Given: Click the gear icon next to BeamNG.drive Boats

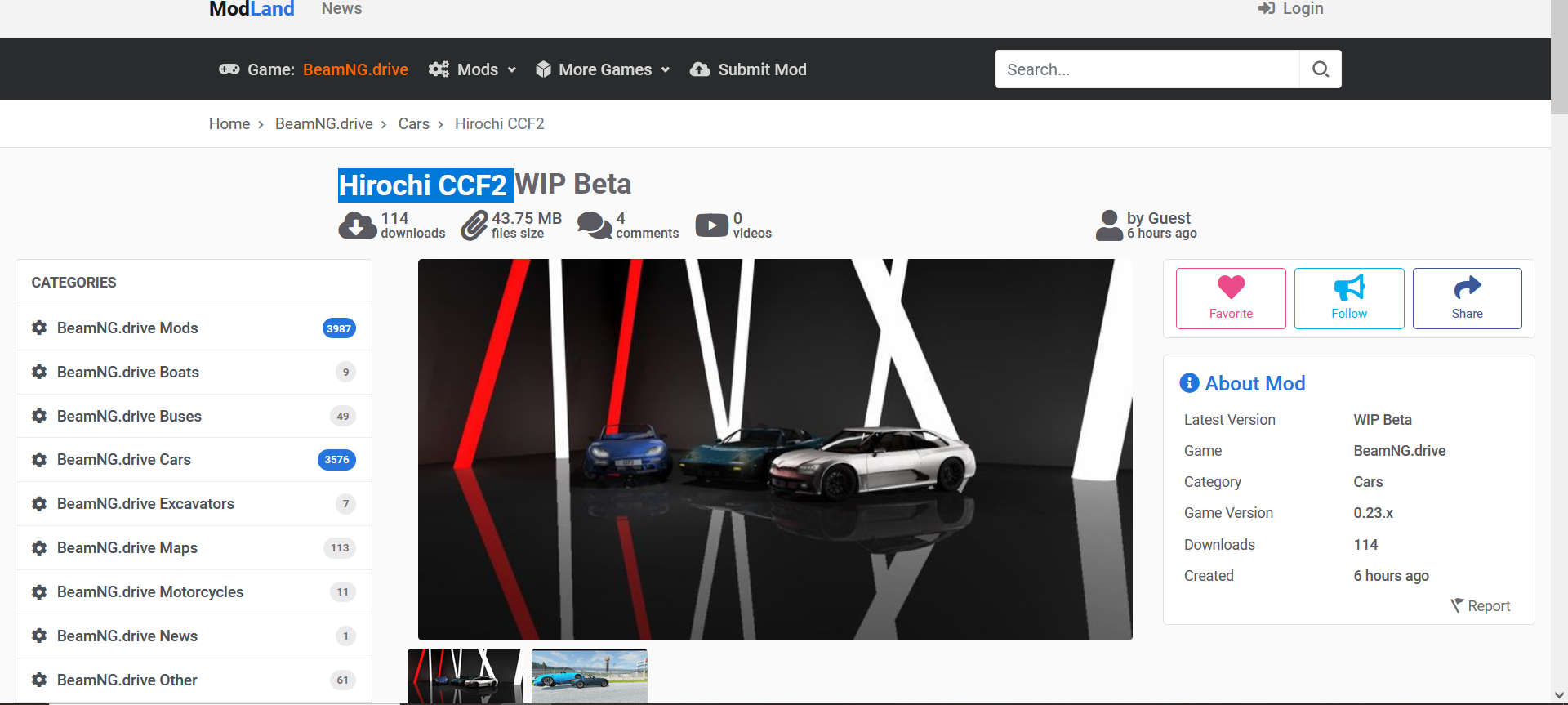Looking at the screenshot, I should 39,372.
